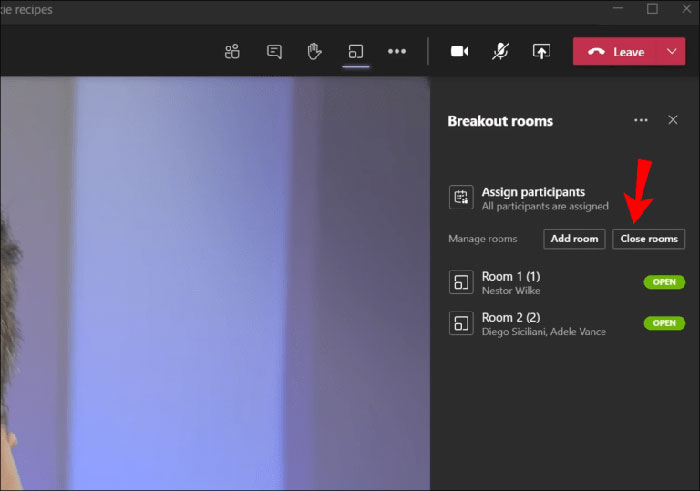700x491 pixels.
Task: Raise hand using the hand icon
Action: [x=314, y=52]
